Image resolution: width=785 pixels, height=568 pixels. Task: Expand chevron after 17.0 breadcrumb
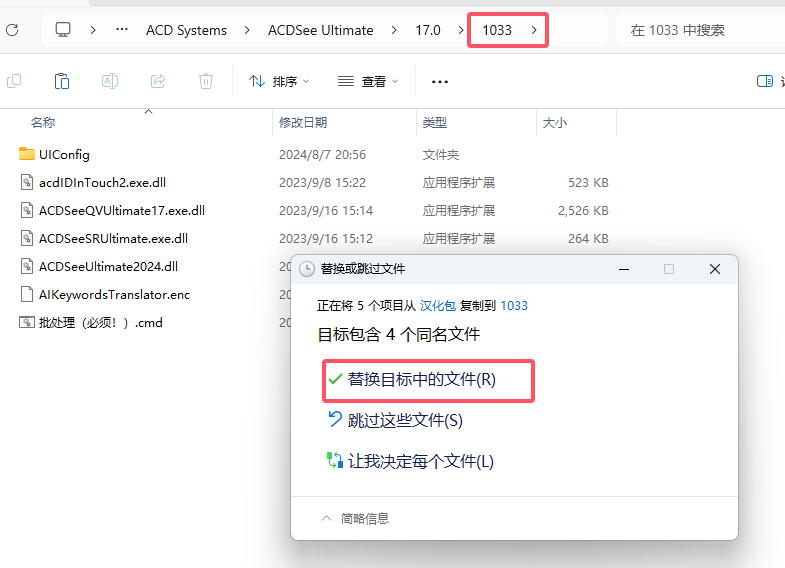[x=461, y=30]
